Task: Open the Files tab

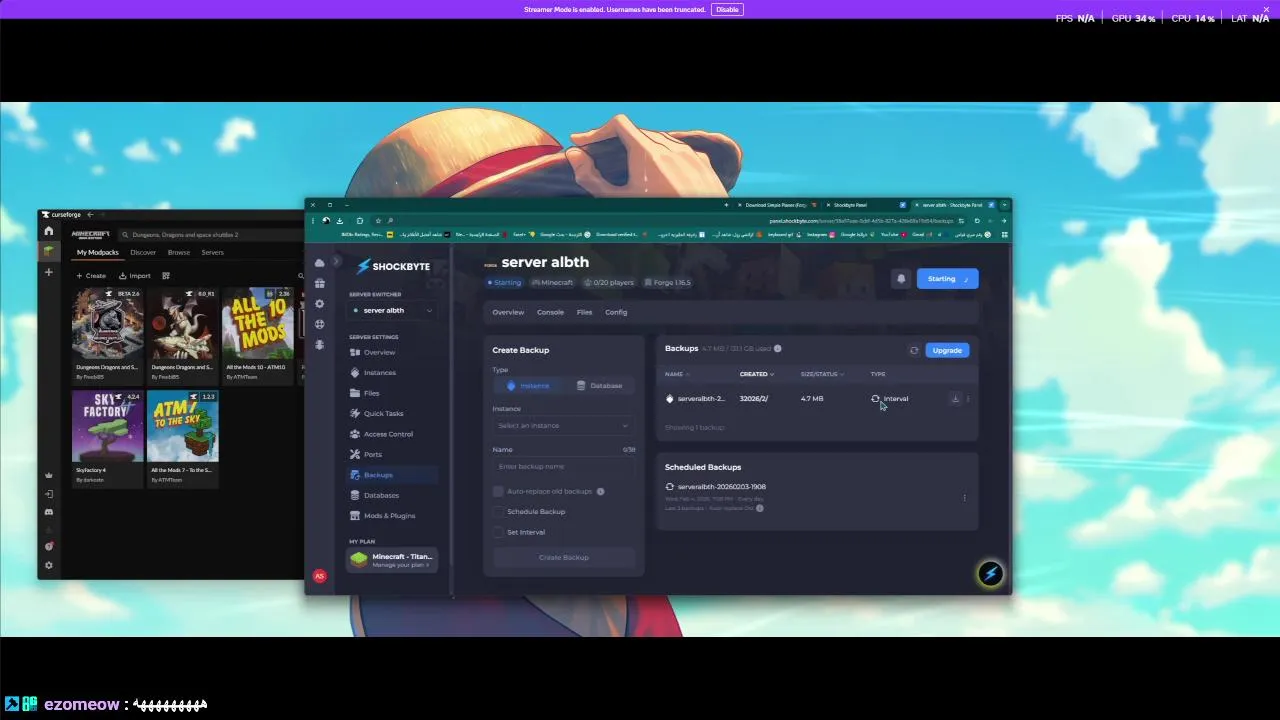Action: [x=584, y=313]
